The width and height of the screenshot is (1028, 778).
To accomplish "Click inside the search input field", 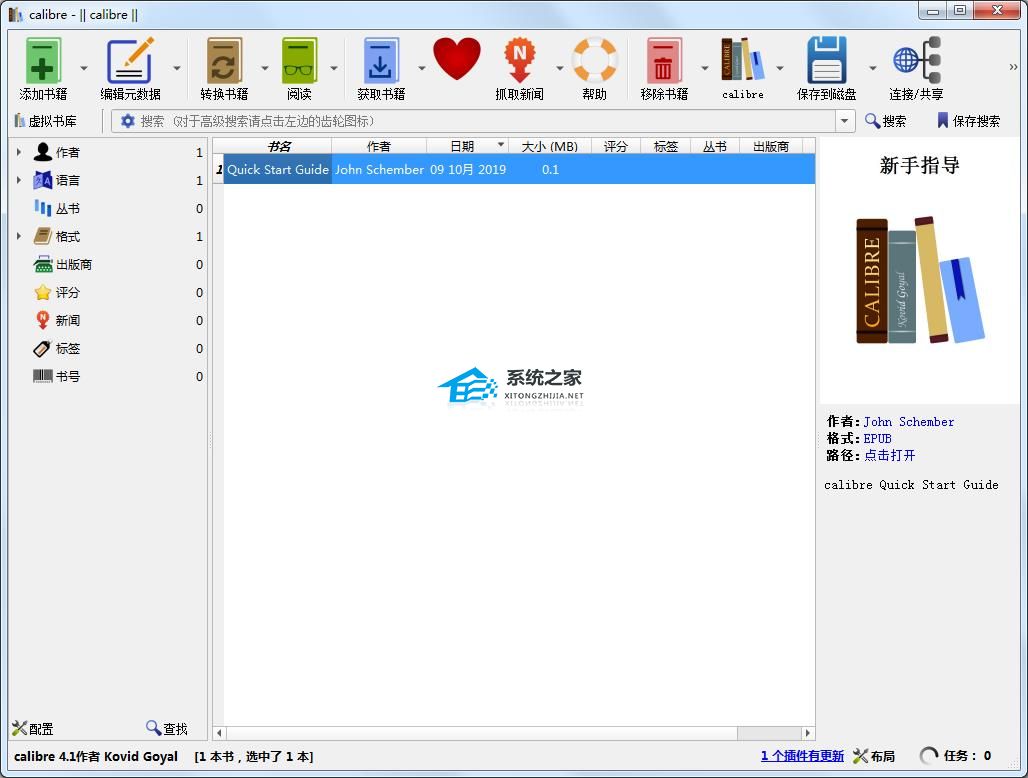I will pos(485,121).
